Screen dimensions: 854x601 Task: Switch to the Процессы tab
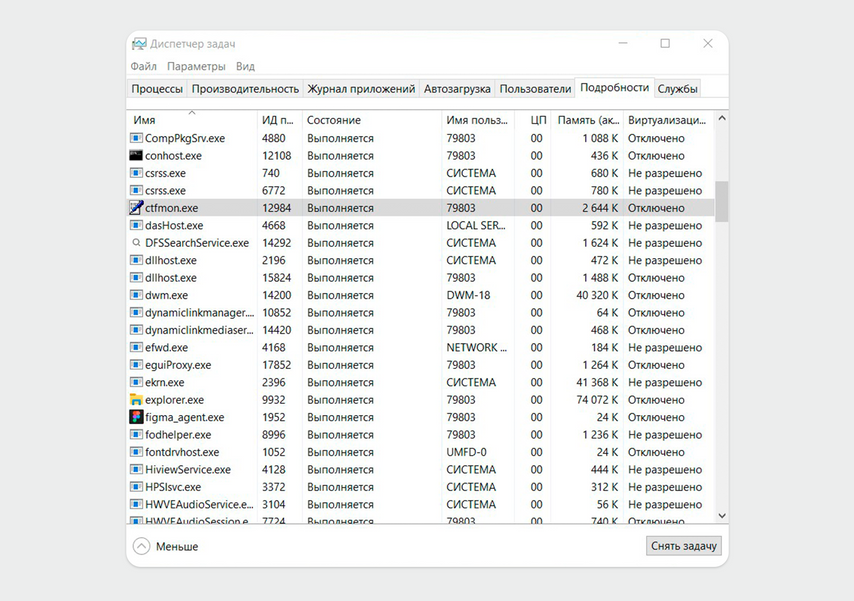[157, 89]
